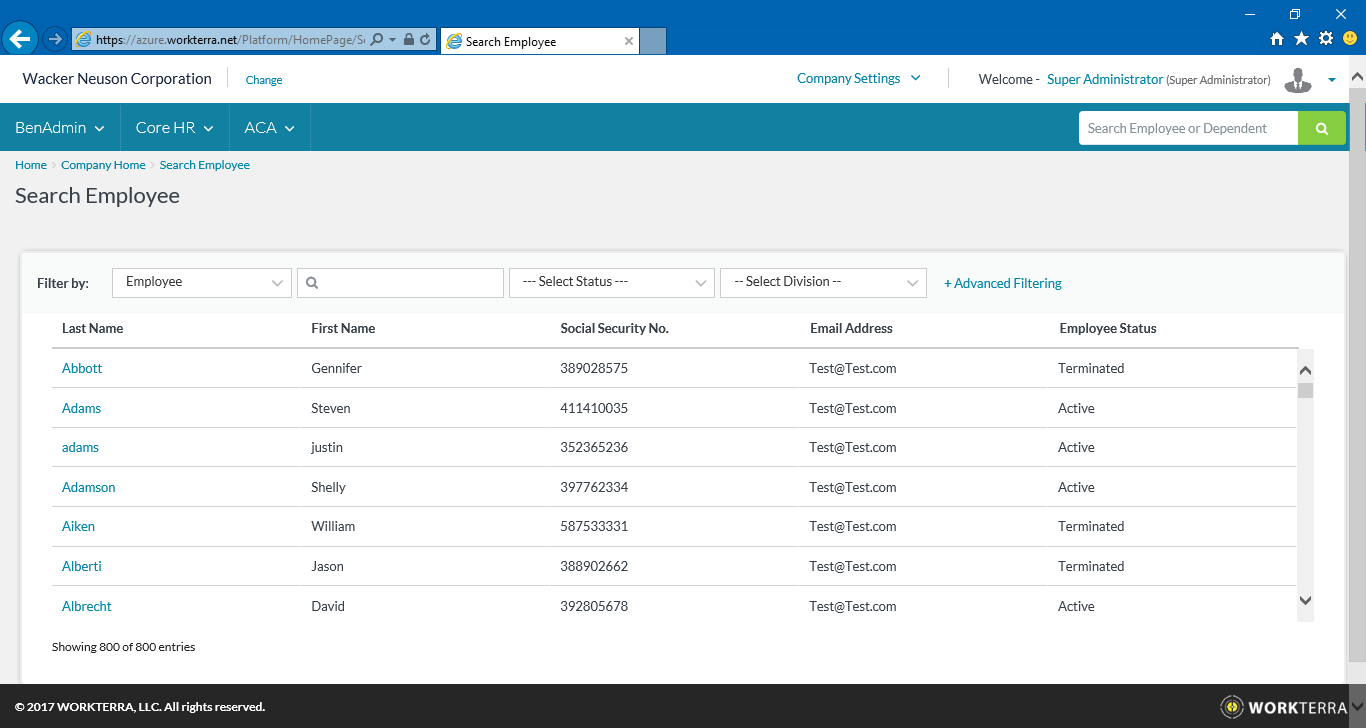Open employee Albrecht record
1366x728 pixels.
click(87, 606)
